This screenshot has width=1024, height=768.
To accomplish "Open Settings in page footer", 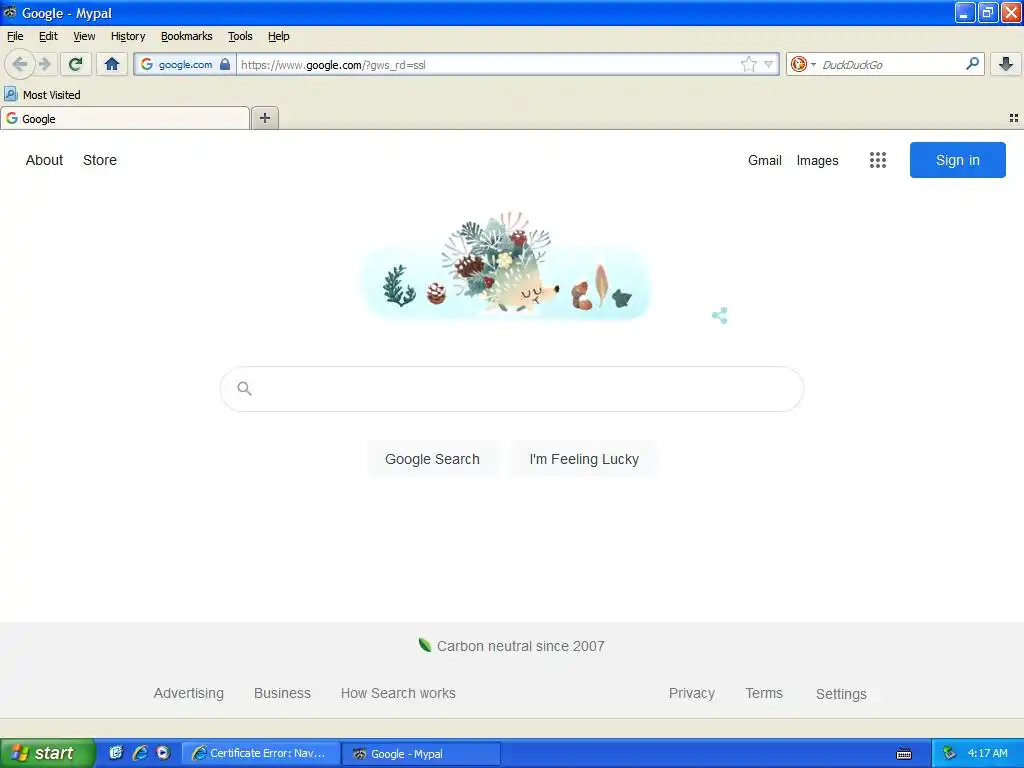I will tap(841, 694).
